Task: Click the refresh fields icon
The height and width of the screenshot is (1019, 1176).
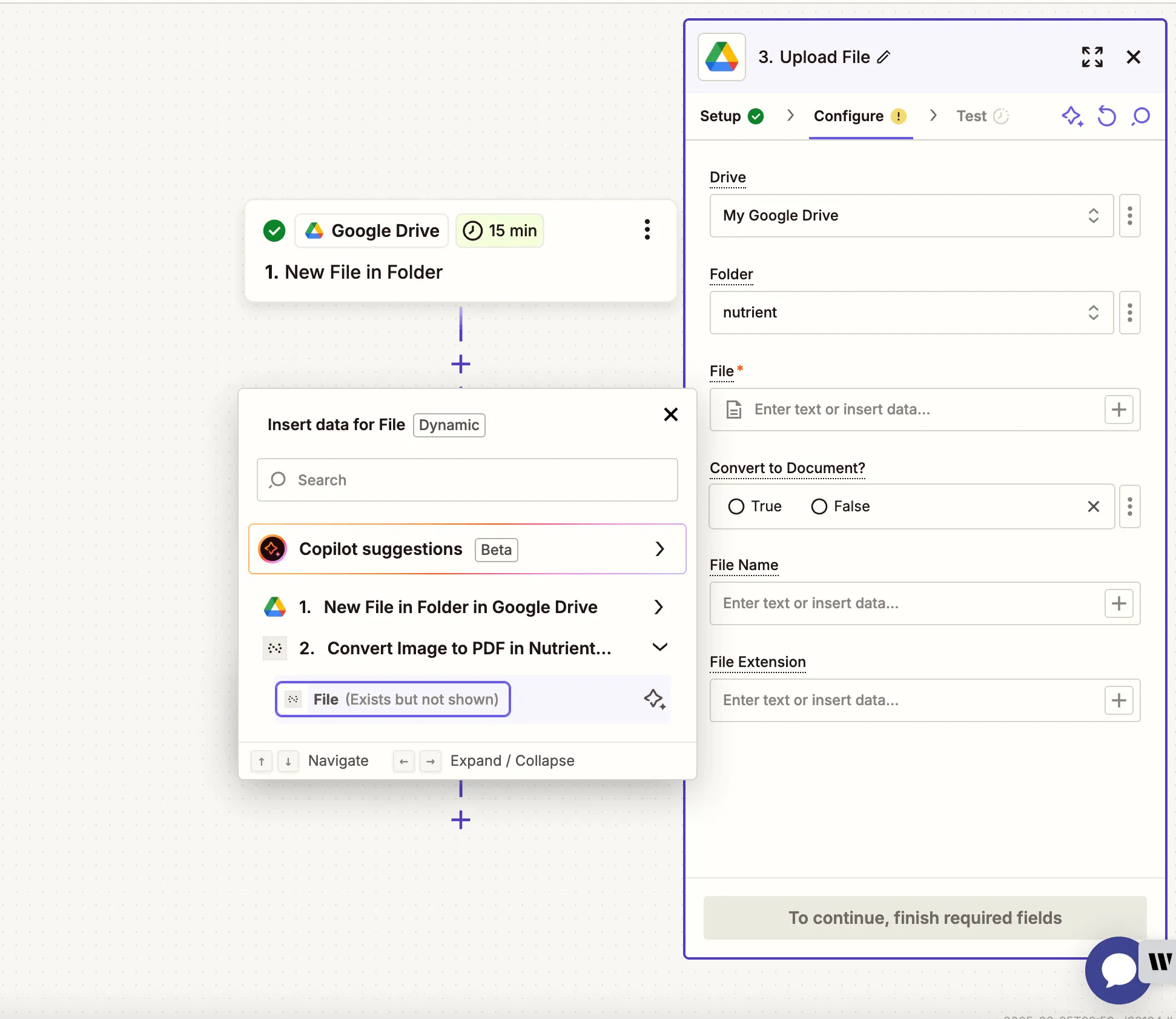Action: point(1106,116)
